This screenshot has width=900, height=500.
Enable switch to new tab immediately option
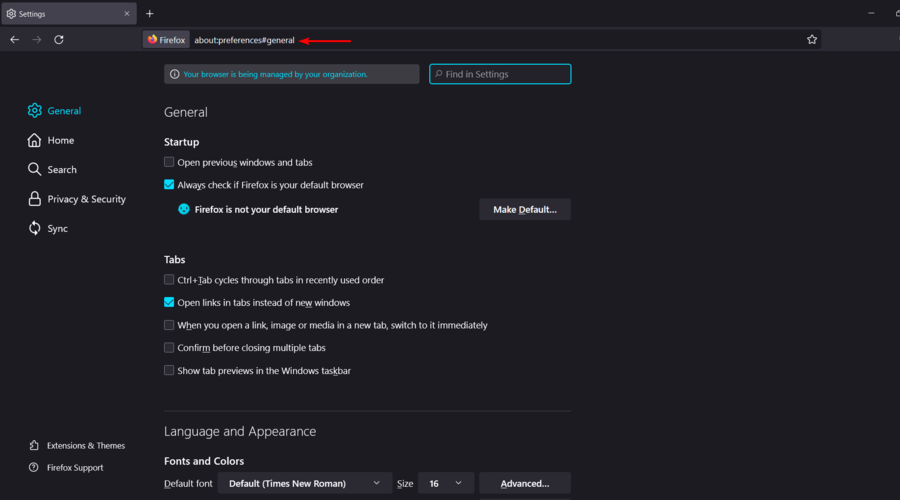pyautogui.click(x=169, y=325)
